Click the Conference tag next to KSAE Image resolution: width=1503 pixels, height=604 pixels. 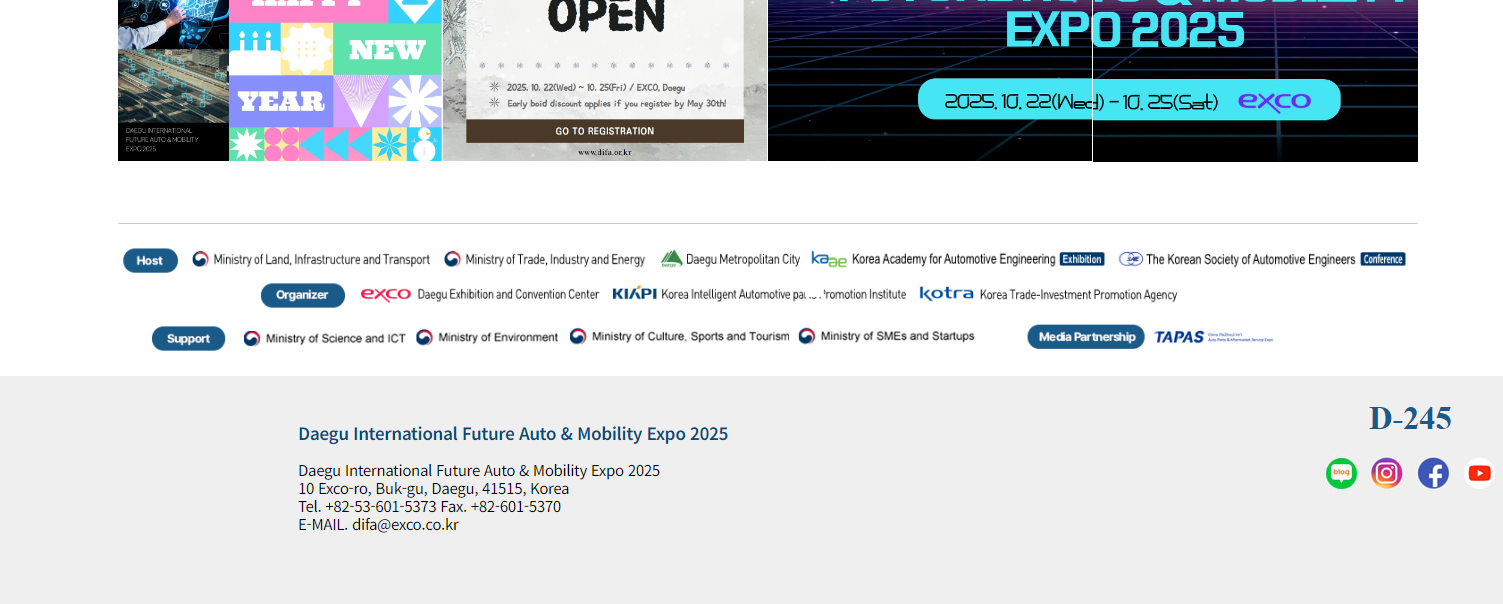tap(1383, 259)
